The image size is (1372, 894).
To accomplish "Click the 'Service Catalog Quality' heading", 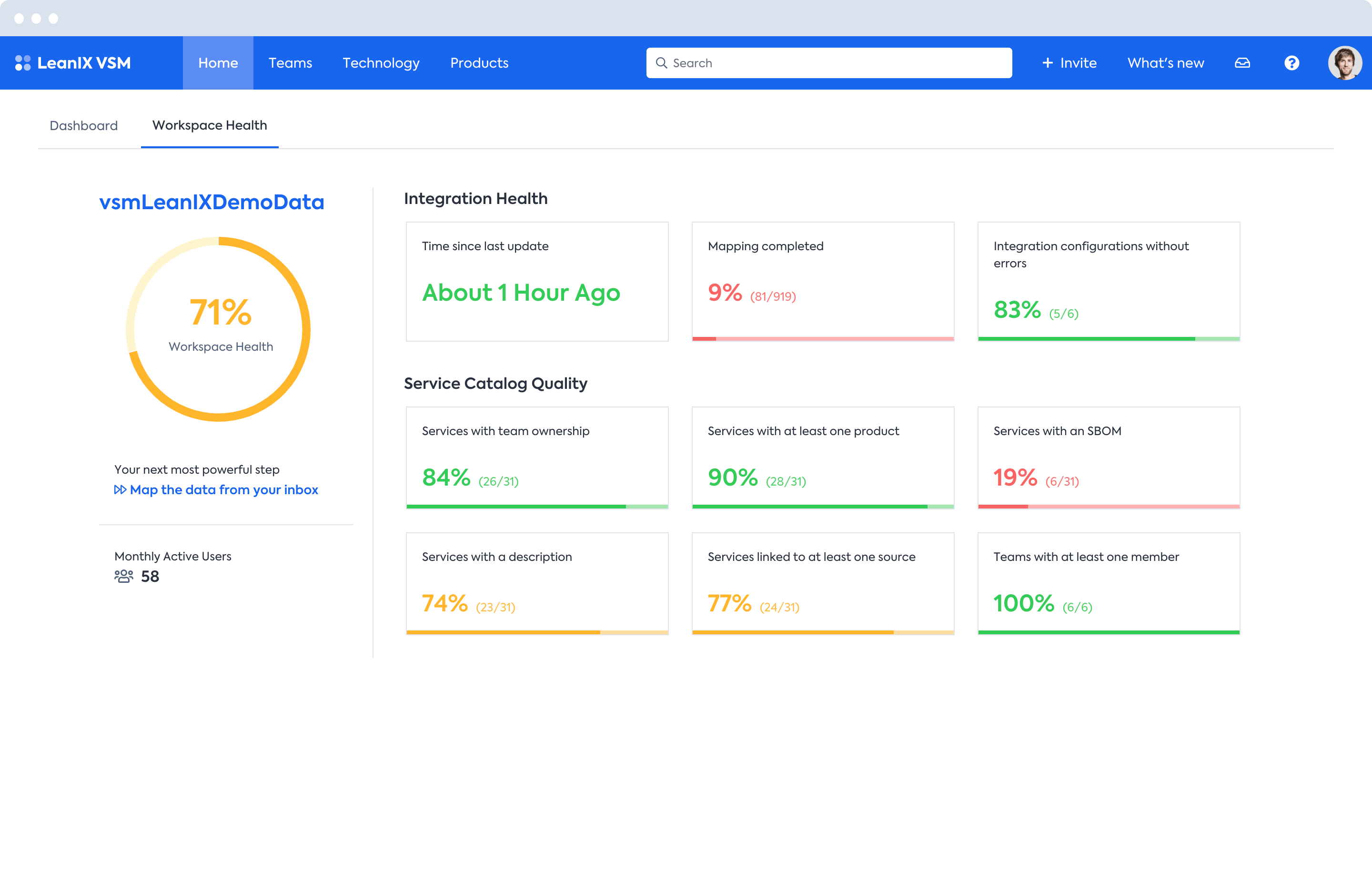I will coord(496,384).
